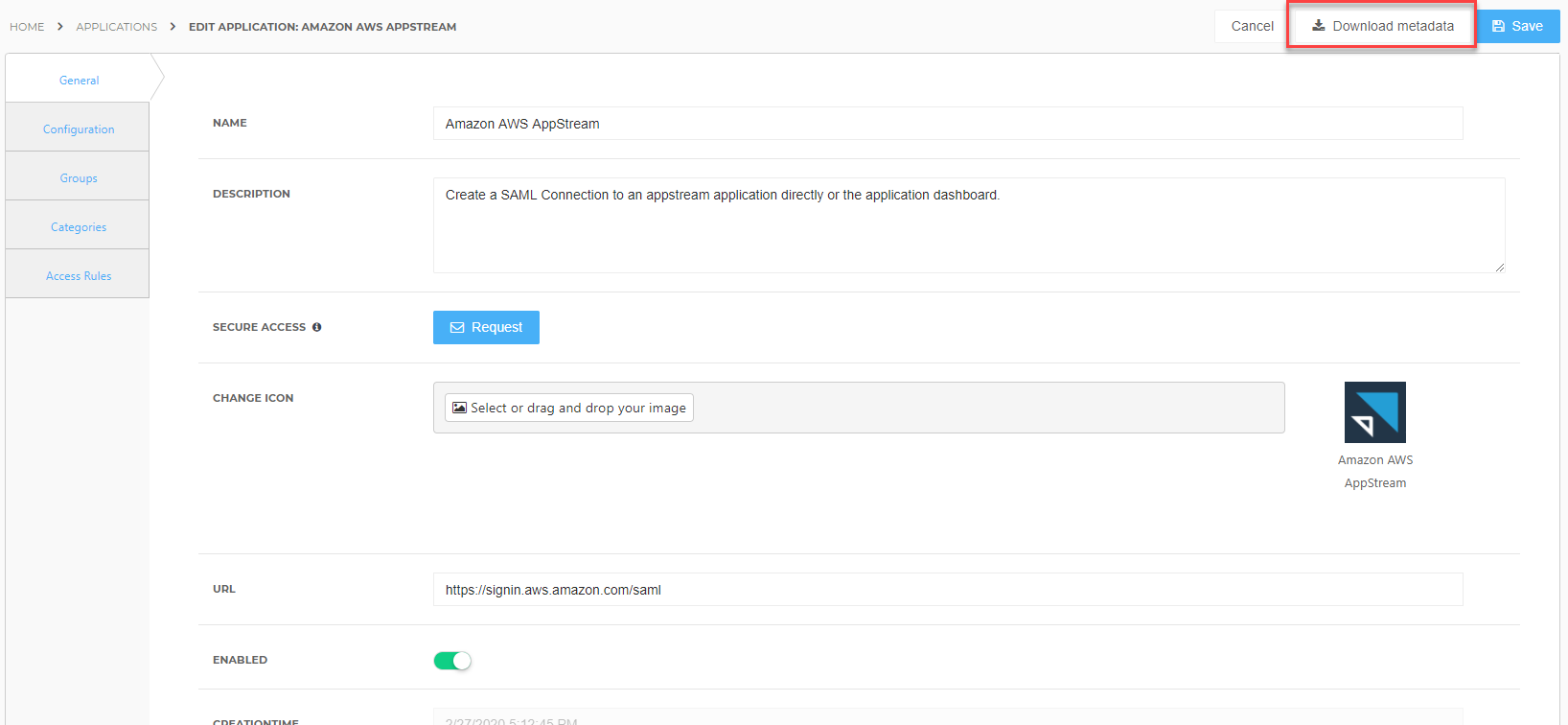
Task: Click the download icon beside Download metadata
Action: [x=1319, y=26]
